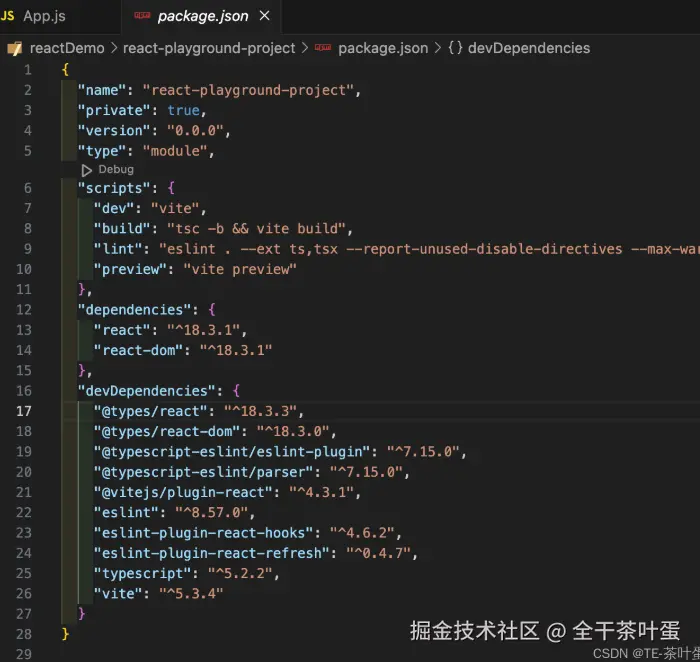Open reactDemo folder icon in breadcrumb
This screenshot has height=662, width=700.
point(15,48)
